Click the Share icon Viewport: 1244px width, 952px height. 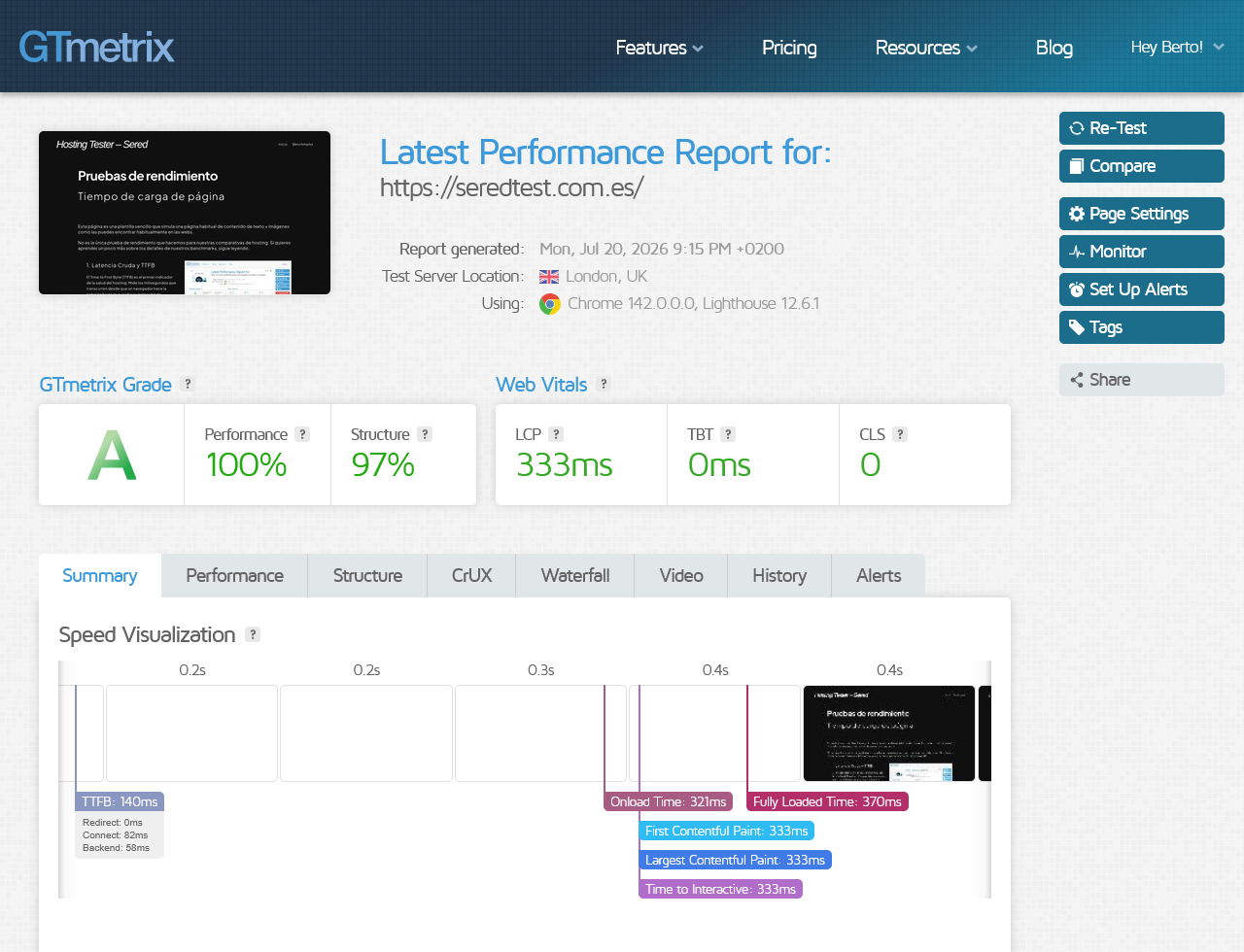coord(1077,380)
